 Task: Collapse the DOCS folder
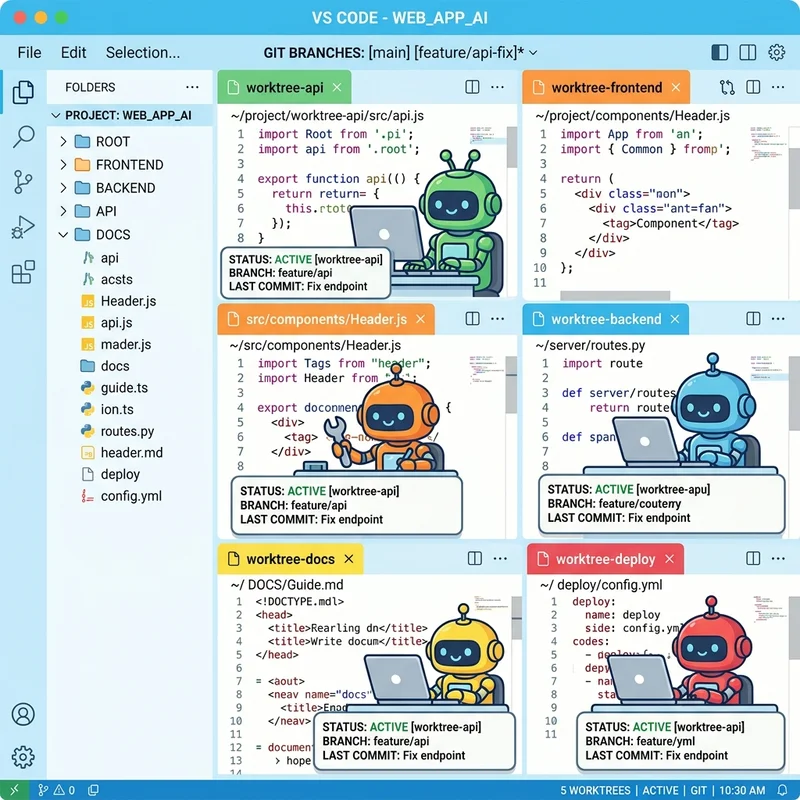[x=63, y=235]
